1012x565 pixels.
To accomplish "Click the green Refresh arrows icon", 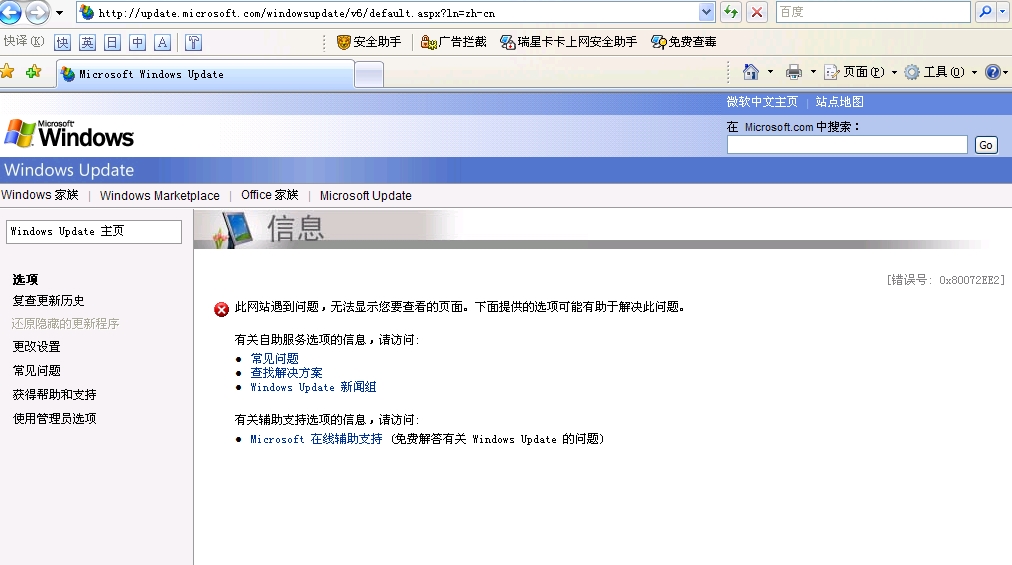I will coord(731,12).
